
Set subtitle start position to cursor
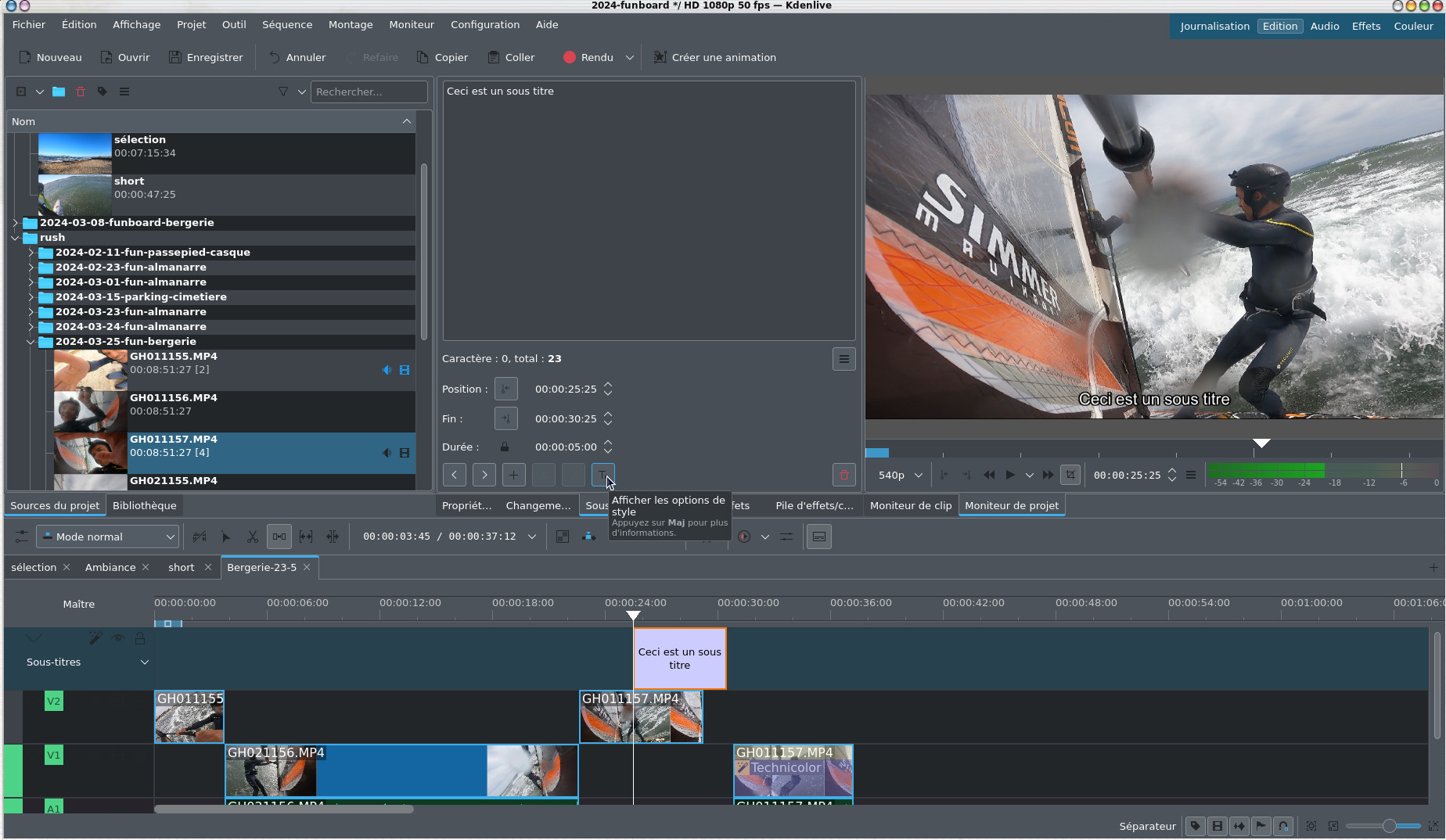point(506,389)
